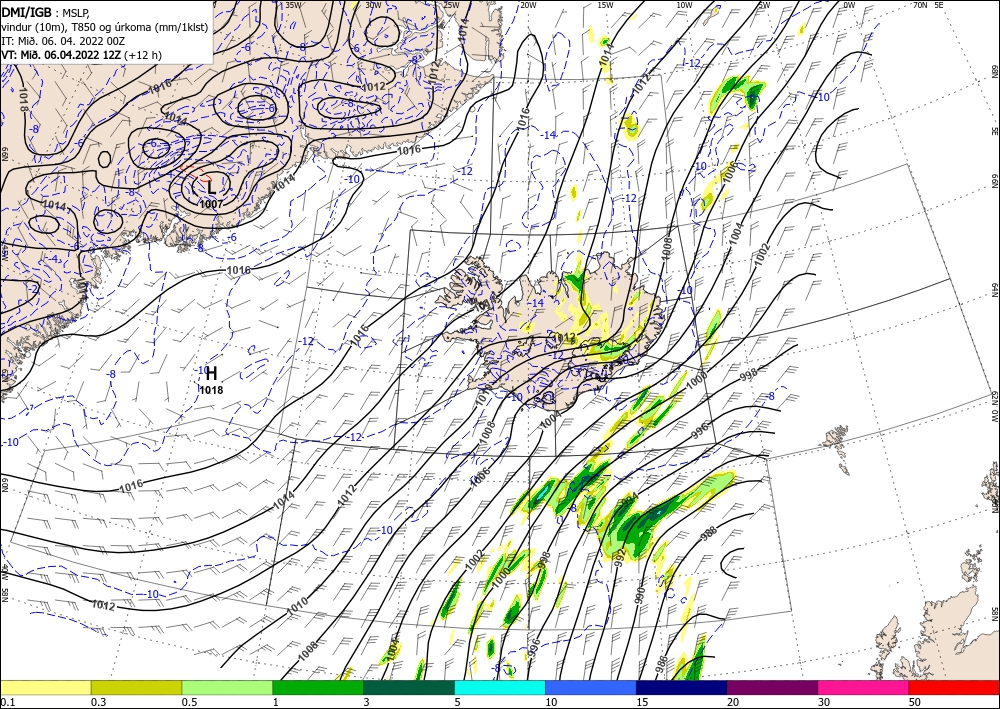Click the 'DMI/IGB' title text
This screenshot has width=1000, height=709.
pyautogui.click(x=27, y=12)
